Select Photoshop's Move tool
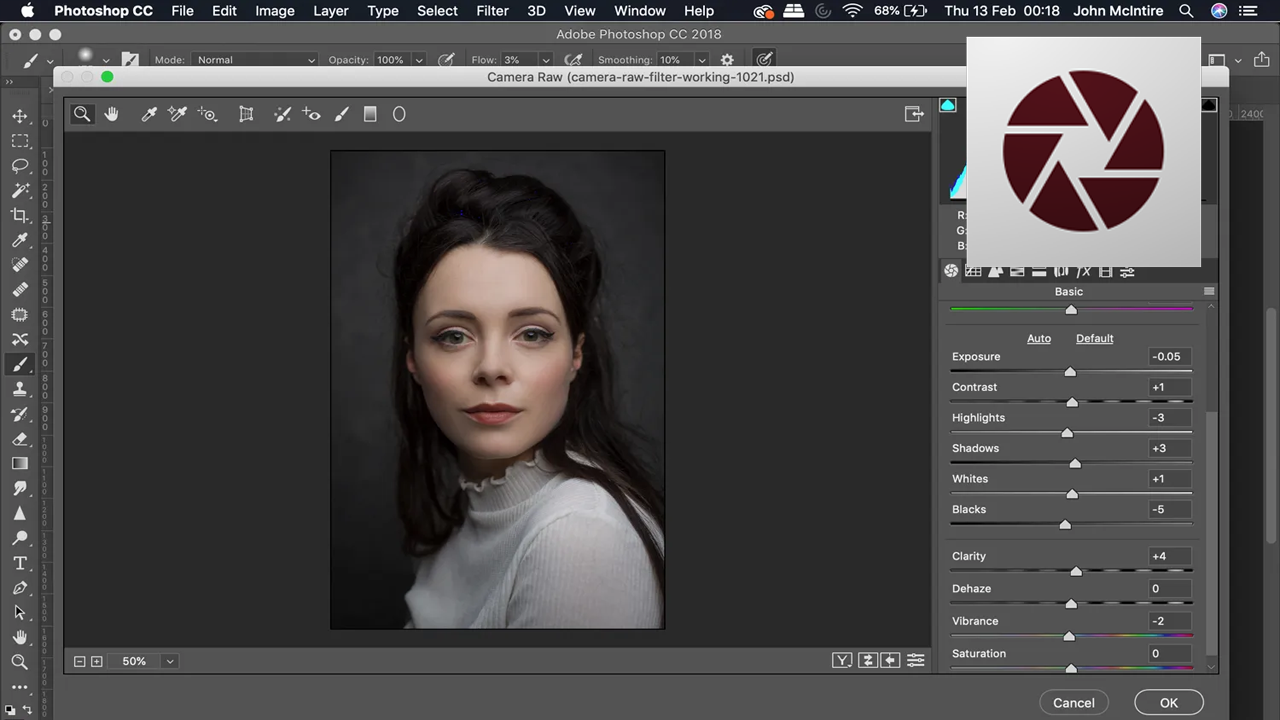 pos(20,116)
